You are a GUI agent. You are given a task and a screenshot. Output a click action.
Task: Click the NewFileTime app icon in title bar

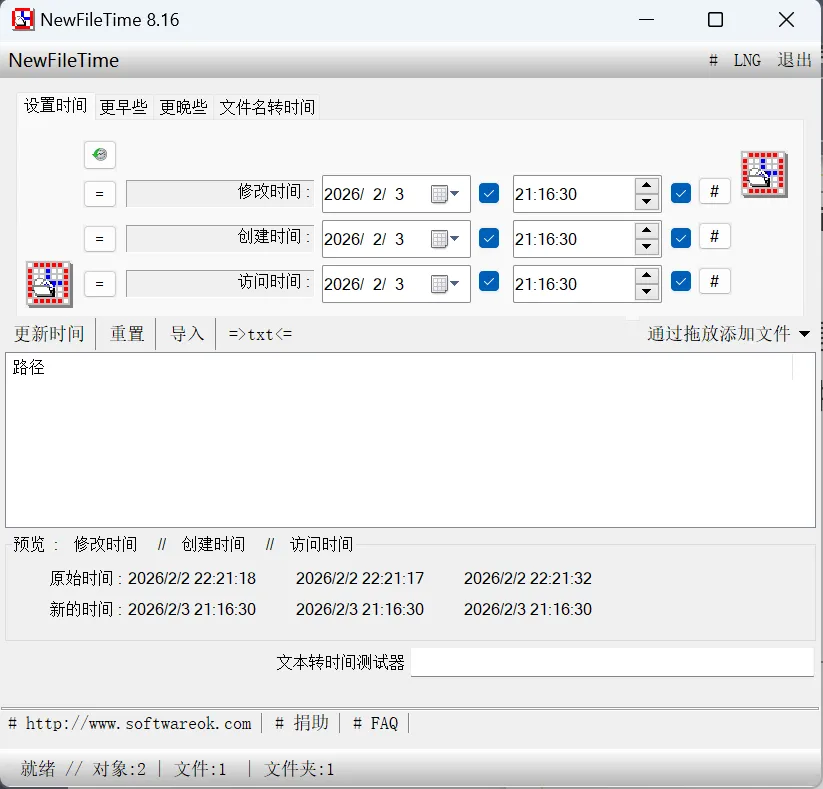click(x=23, y=20)
